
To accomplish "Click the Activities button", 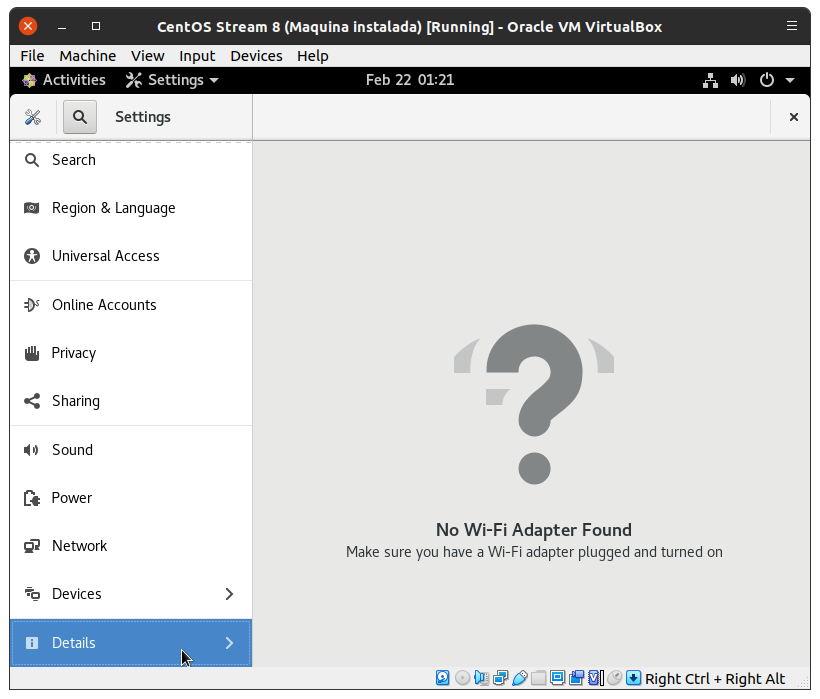I will tap(64, 80).
